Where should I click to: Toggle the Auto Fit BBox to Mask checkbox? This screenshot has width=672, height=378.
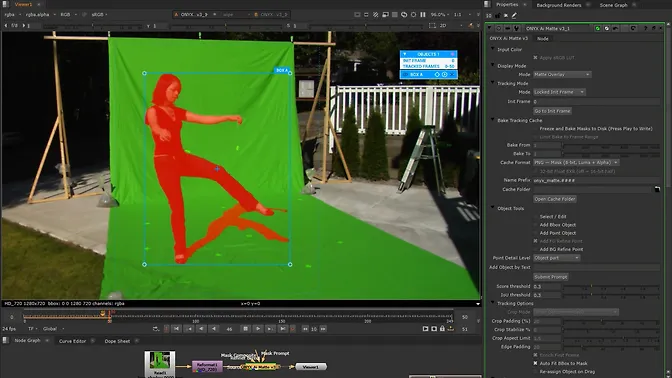[x=535, y=363]
